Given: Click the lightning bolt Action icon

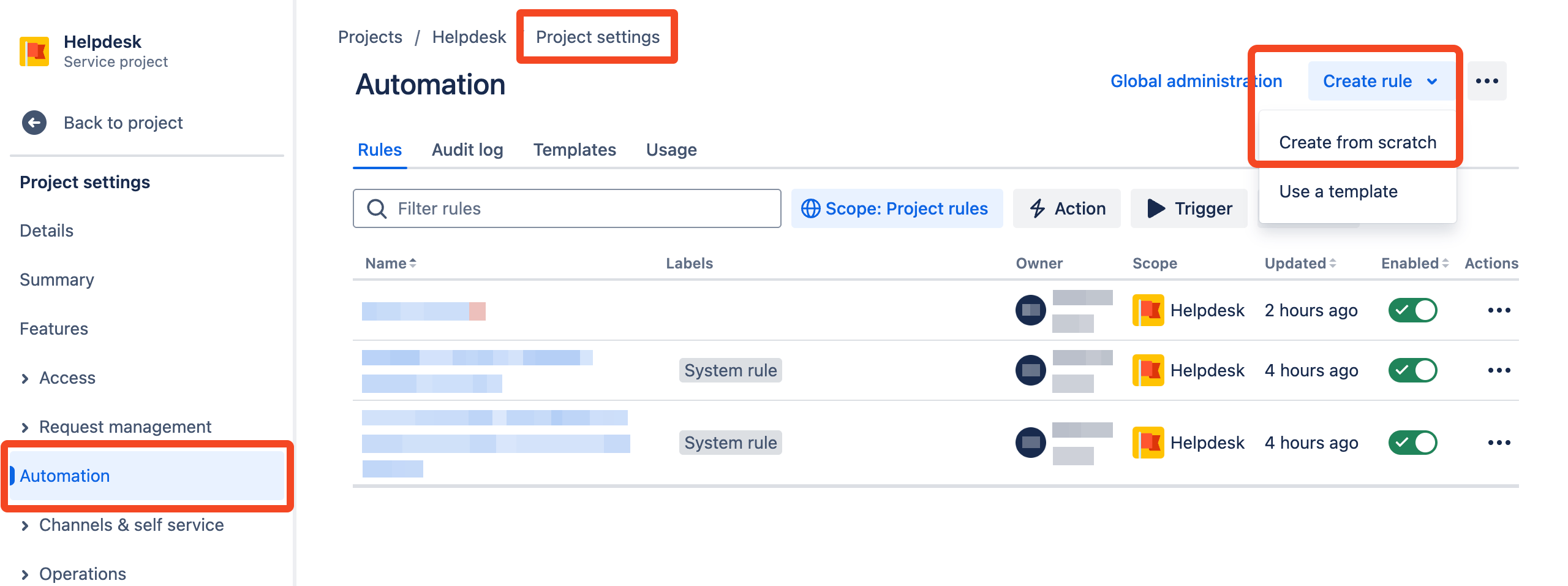Looking at the screenshot, I should pyautogui.click(x=1037, y=208).
